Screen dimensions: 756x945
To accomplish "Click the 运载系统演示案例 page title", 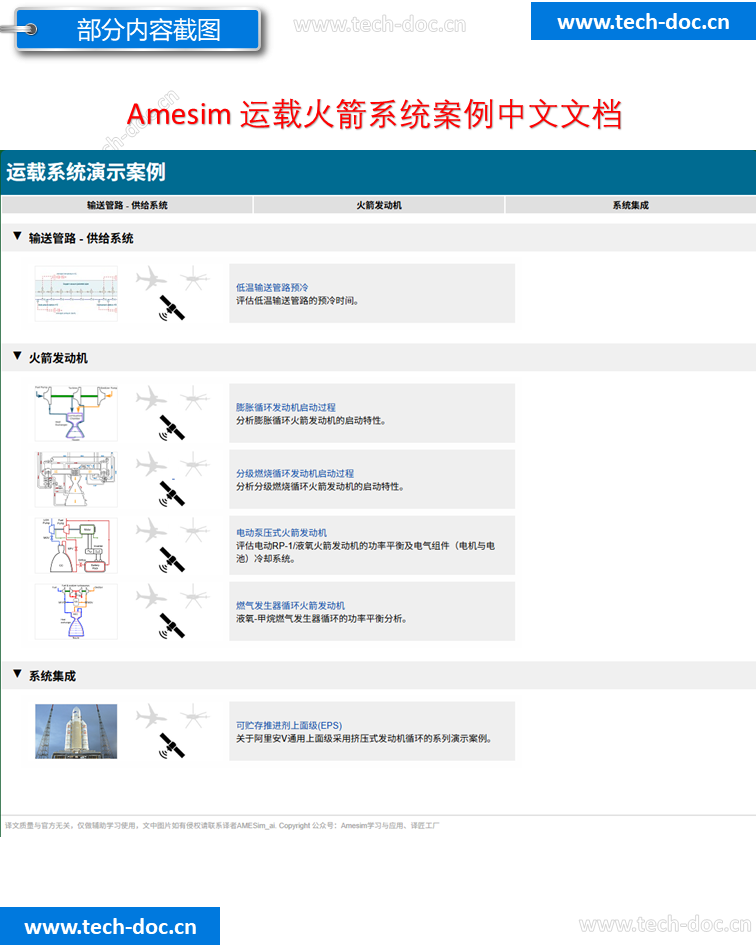I will [x=86, y=172].
